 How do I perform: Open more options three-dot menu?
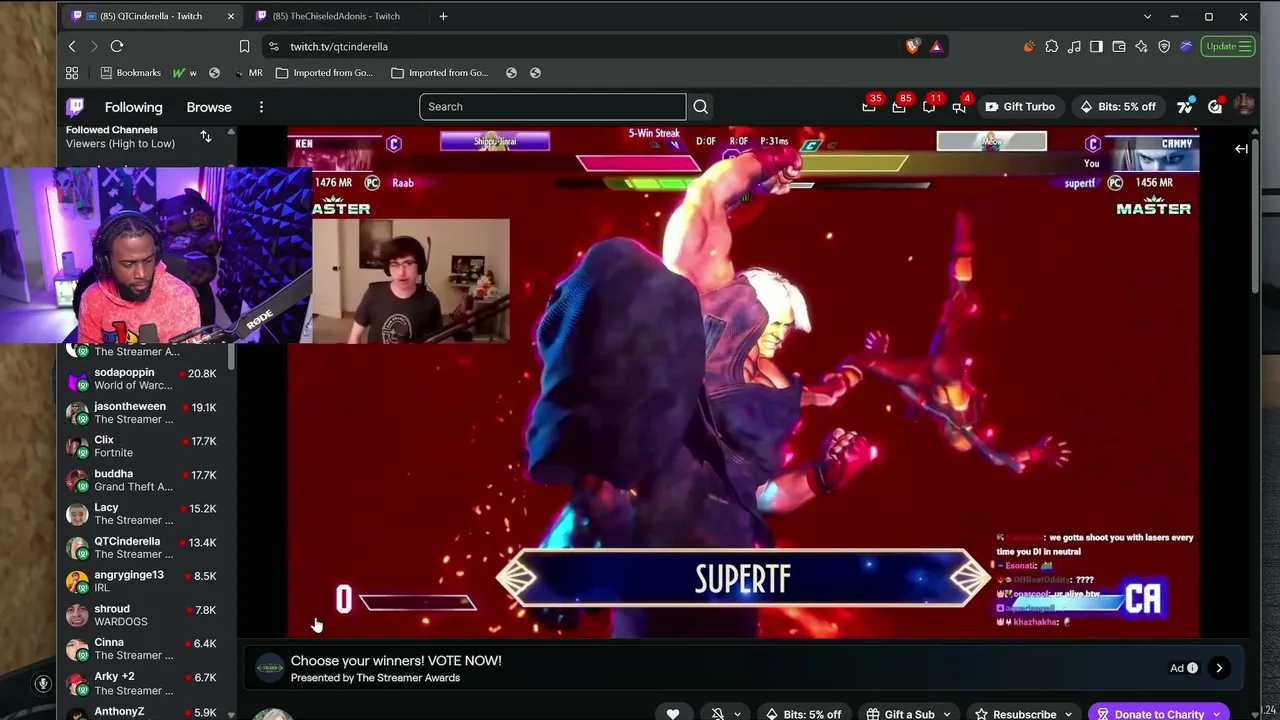click(261, 107)
